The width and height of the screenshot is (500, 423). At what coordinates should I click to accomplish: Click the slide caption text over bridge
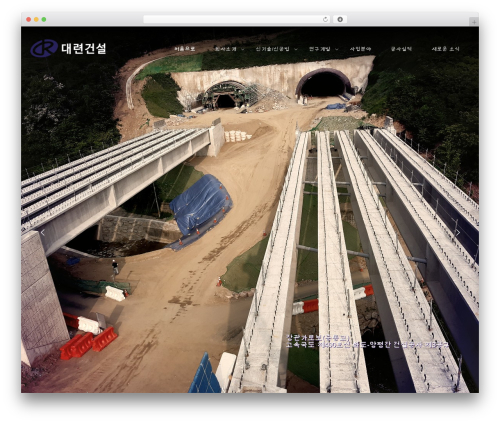(367, 341)
